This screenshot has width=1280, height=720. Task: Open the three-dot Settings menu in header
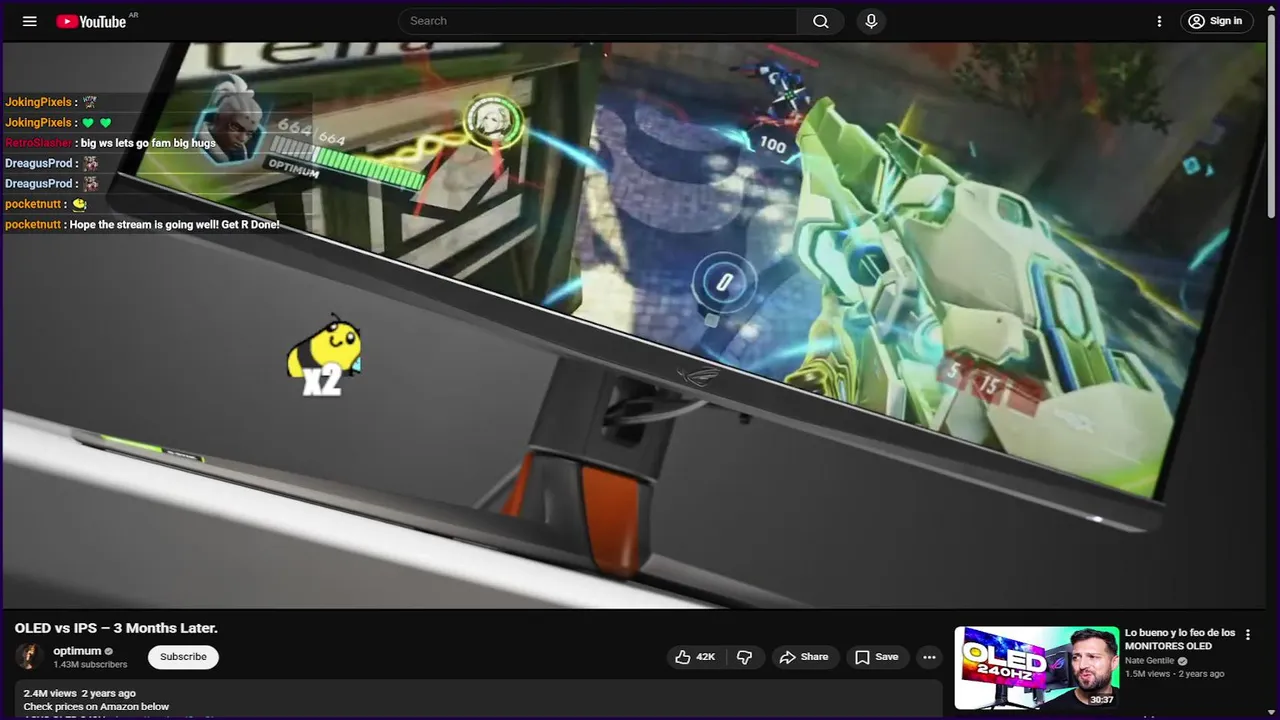click(1159, 21)
